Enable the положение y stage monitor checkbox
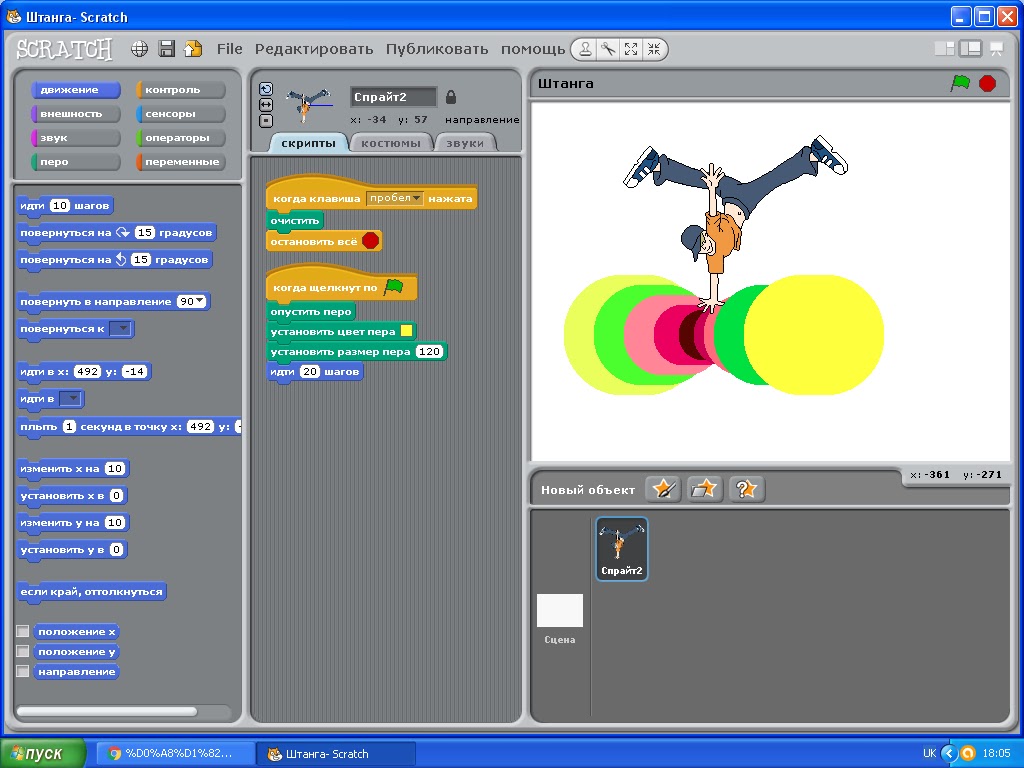 pyautogui.click(x=23, y=651)
